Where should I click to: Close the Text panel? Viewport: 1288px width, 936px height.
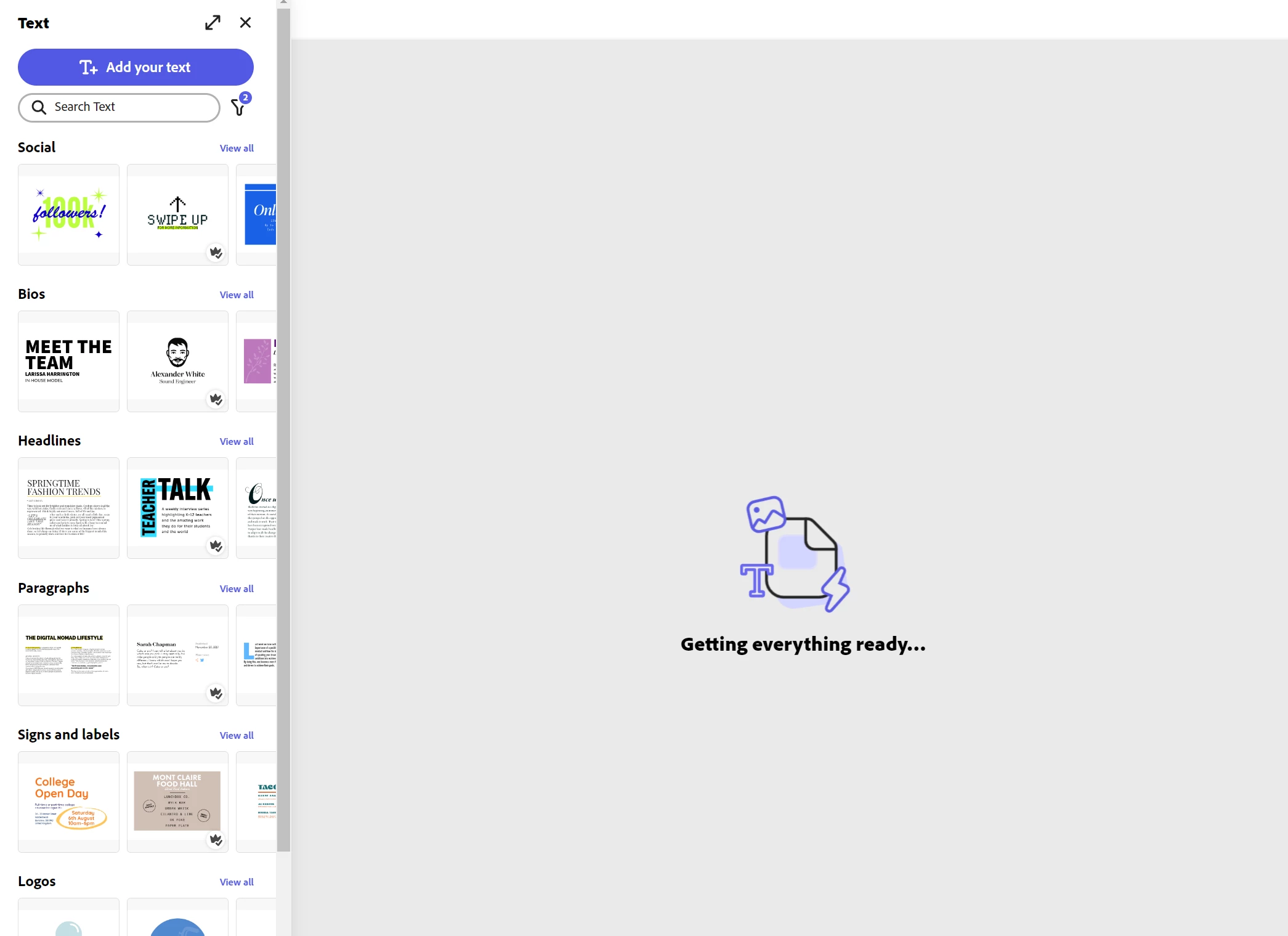(245, 23)
